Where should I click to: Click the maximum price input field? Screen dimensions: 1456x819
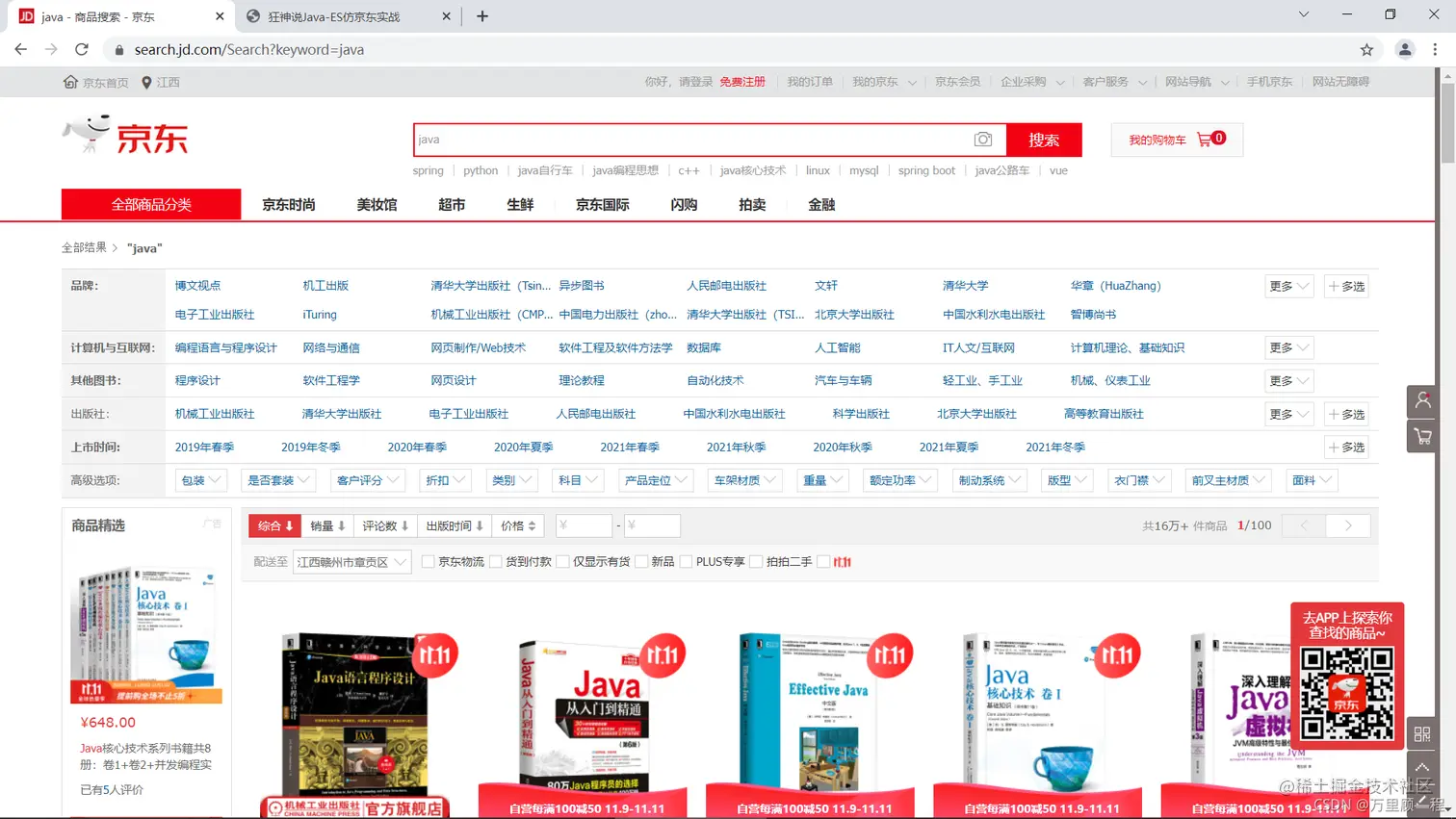tap(652, 525)
